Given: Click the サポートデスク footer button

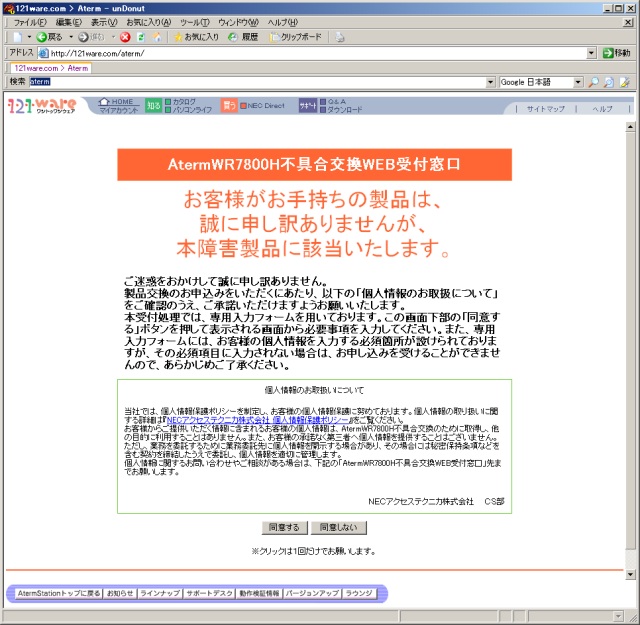Looking at the screenshot, I should click(x=209, y=593).
